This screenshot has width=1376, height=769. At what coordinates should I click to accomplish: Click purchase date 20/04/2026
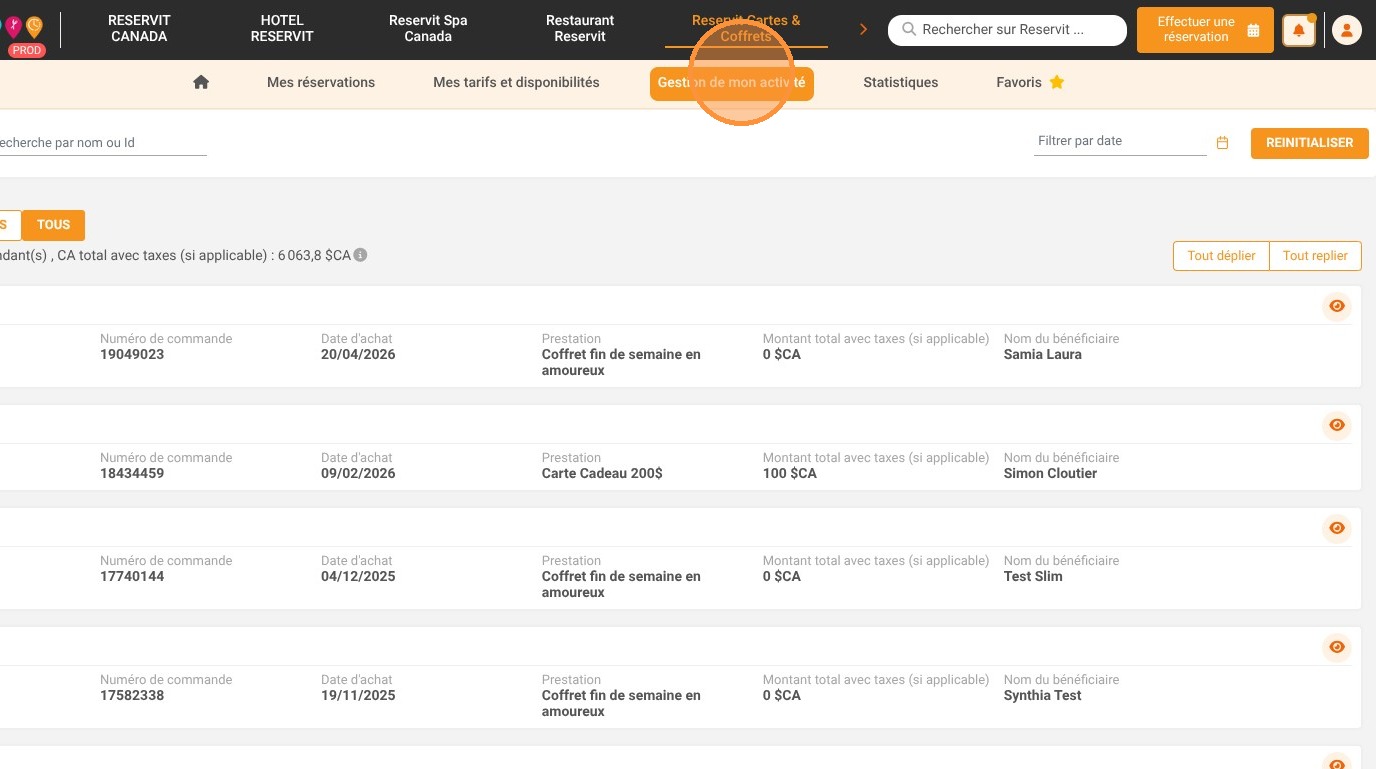tap(358, 355)
